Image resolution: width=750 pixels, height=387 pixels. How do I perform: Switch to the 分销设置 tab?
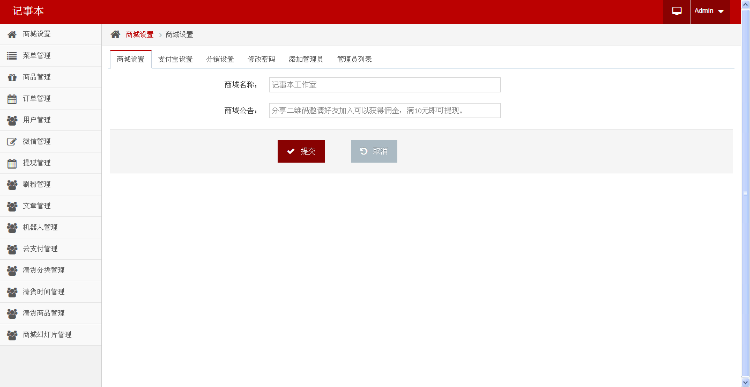[x=220, y=59]
